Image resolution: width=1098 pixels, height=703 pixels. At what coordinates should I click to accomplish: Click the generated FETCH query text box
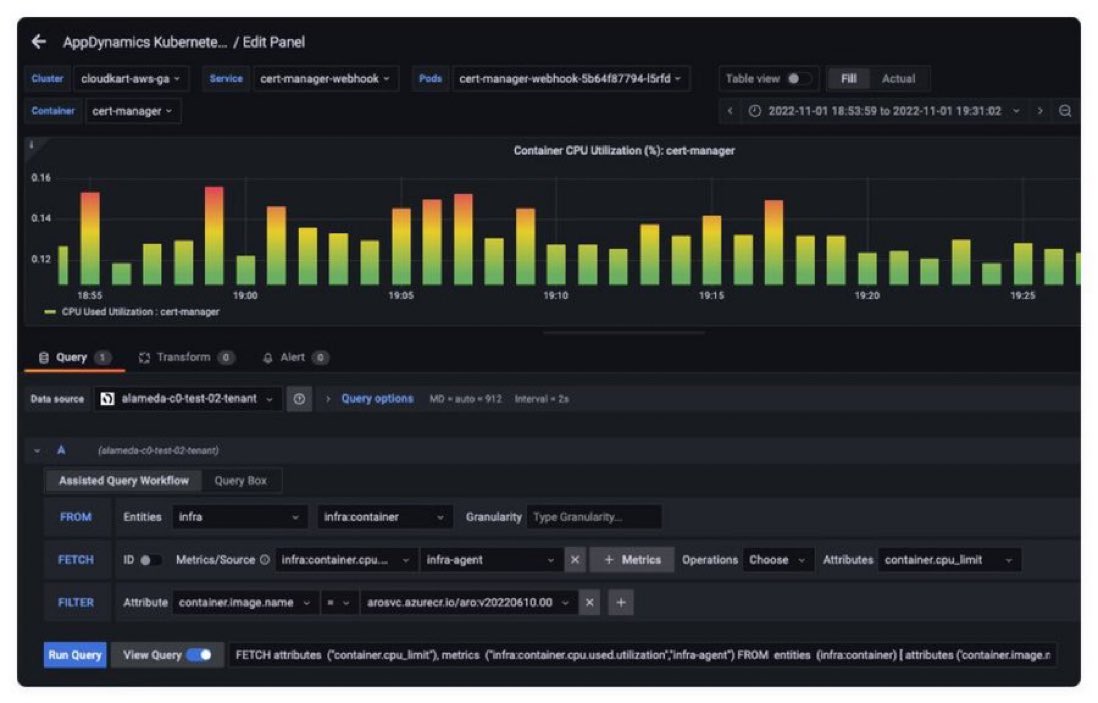click(642, 655)
